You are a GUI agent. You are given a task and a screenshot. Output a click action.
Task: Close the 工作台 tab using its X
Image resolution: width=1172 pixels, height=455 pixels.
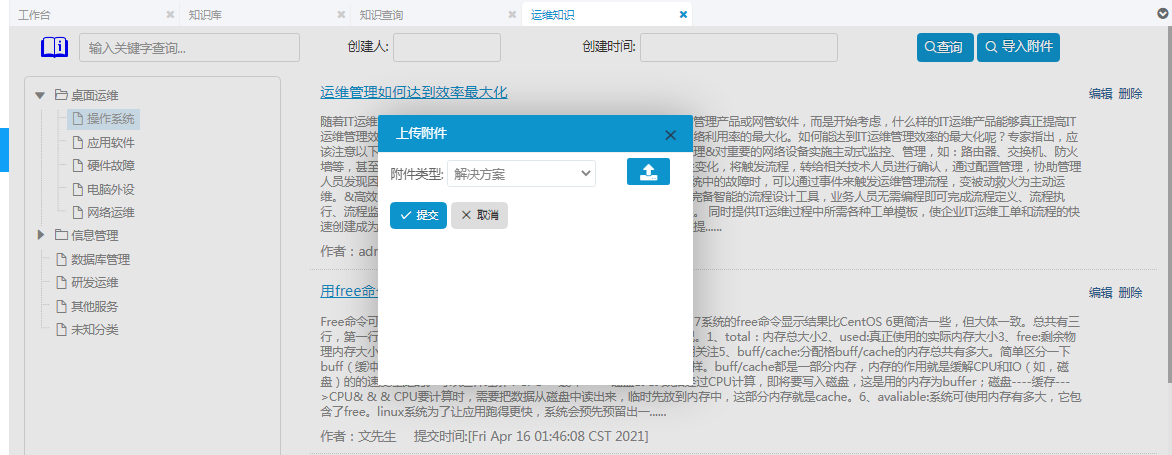click(x=170, y=15)
